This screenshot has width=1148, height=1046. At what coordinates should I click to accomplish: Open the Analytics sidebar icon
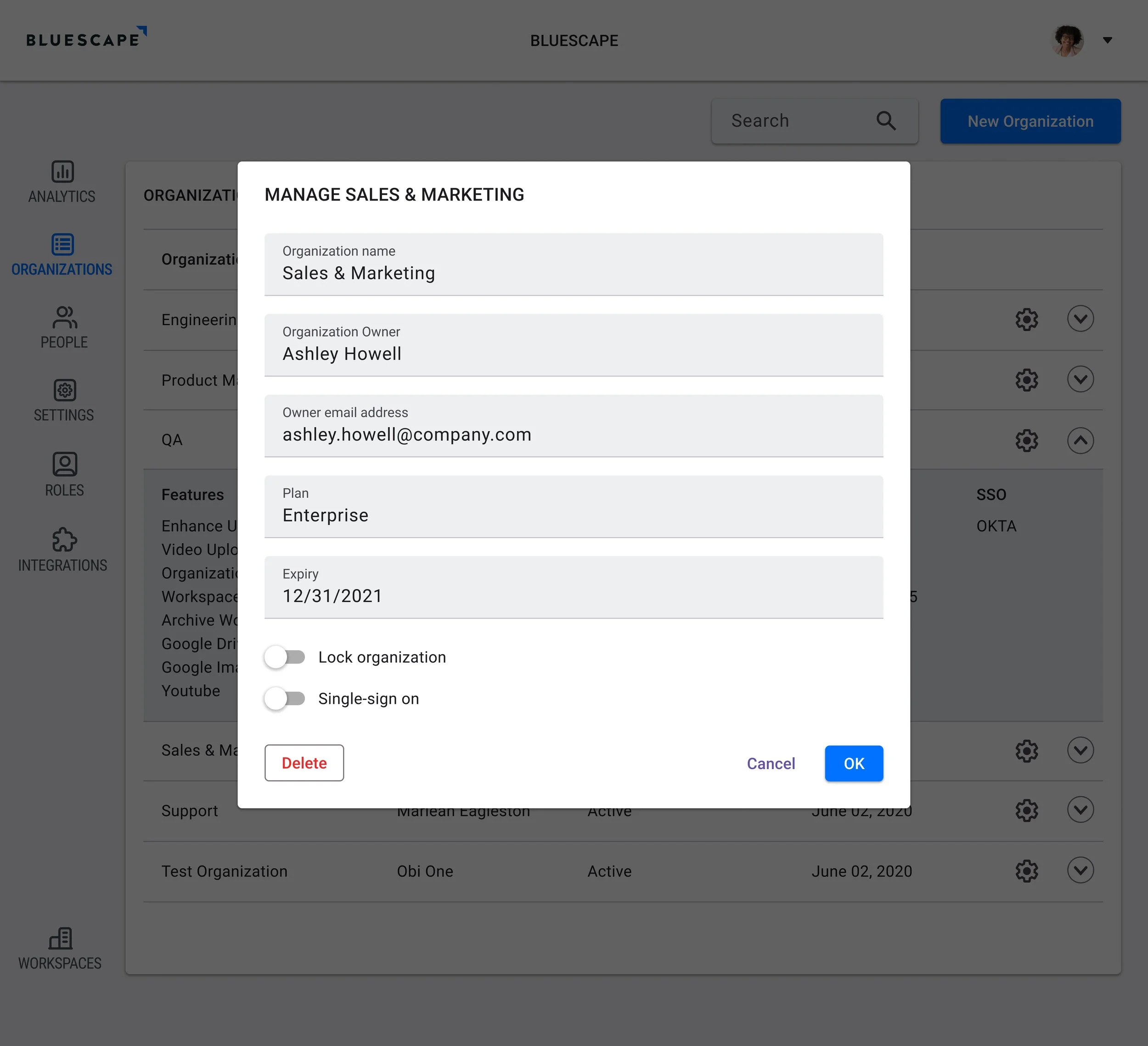pos(62,171)
